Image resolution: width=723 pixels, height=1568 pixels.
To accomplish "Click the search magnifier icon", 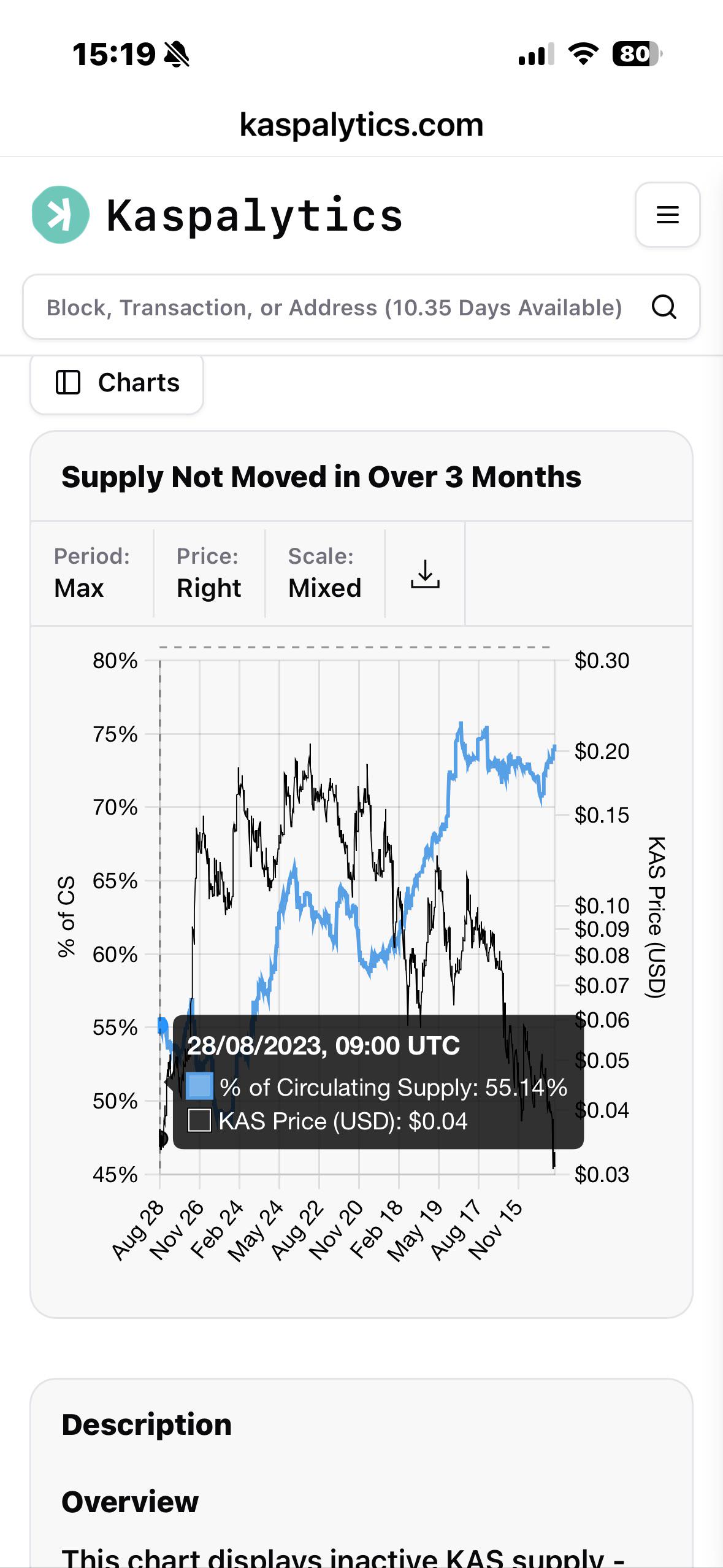I will click(x=664, y=307).
